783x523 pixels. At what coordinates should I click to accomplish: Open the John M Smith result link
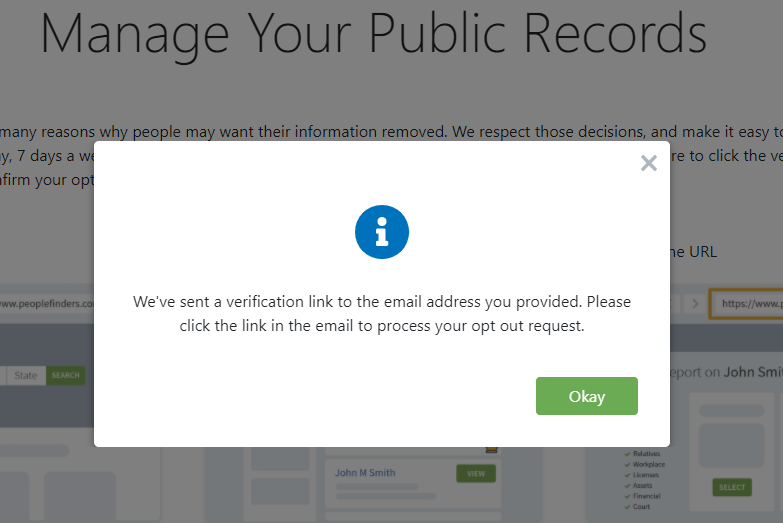pos(365,473)
